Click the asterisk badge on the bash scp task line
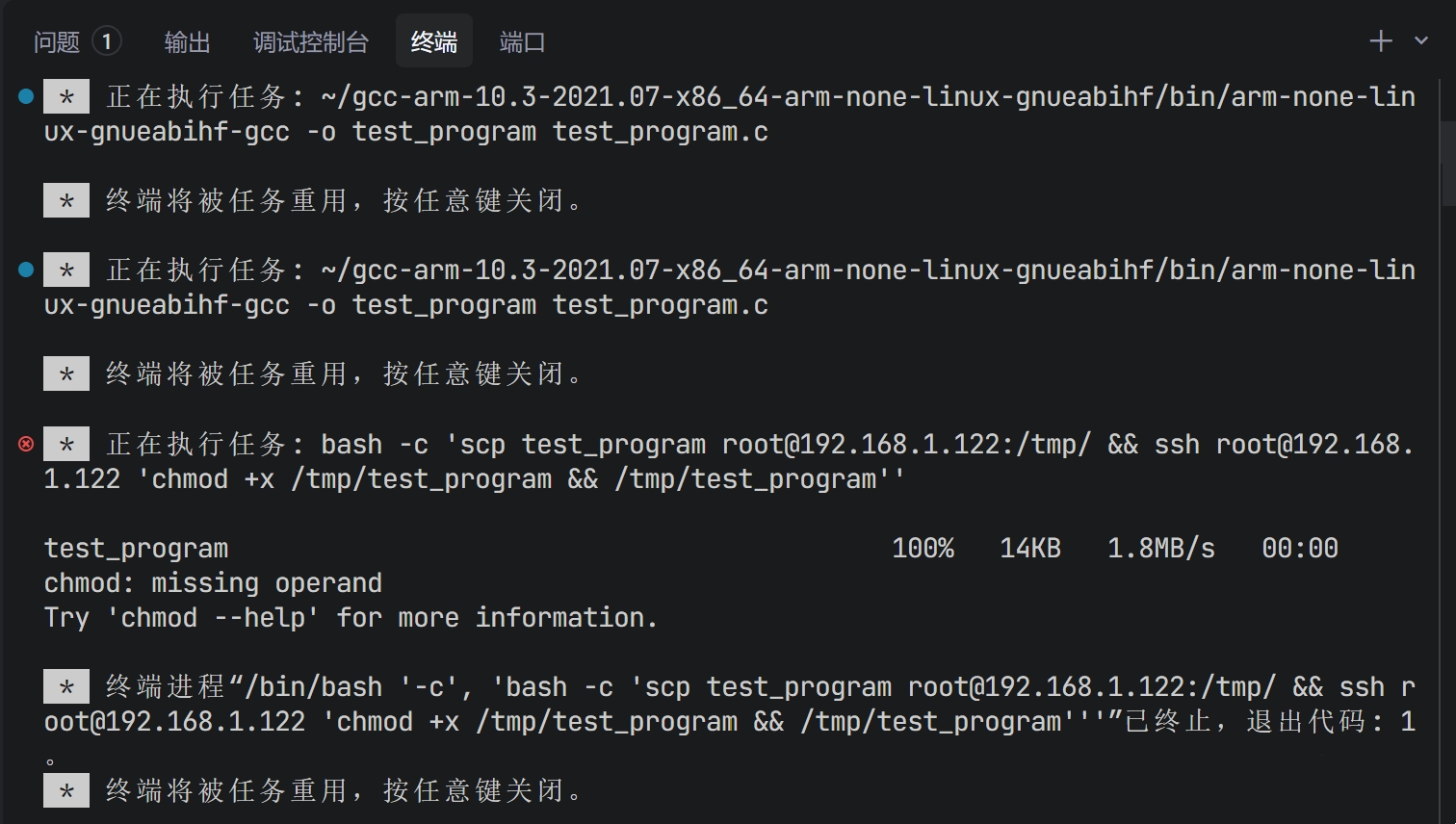This screenshot has width=1456, height=824. tap(66, 444)
